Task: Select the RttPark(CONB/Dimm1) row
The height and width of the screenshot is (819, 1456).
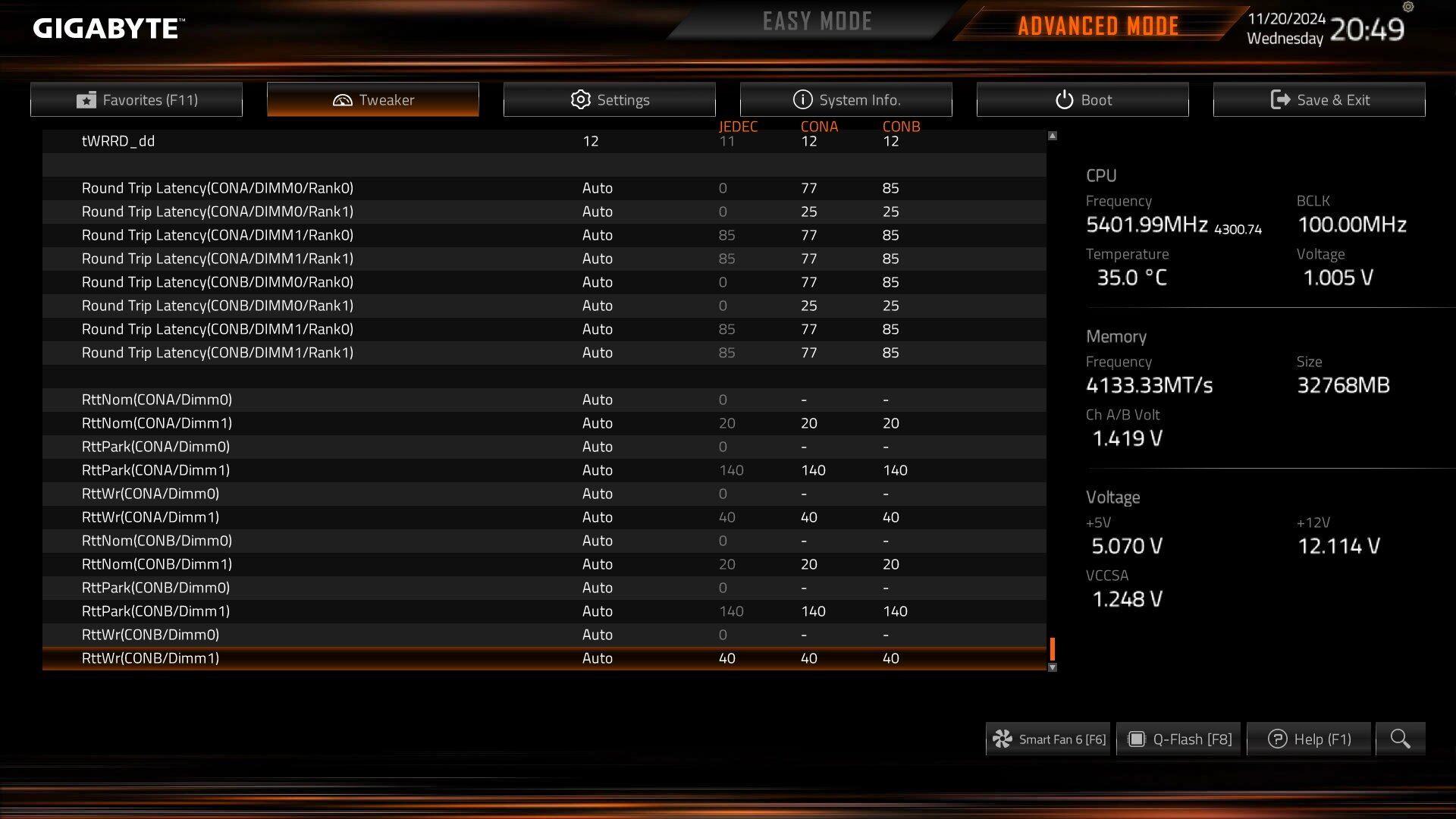Action: click(x=544, y=611)
